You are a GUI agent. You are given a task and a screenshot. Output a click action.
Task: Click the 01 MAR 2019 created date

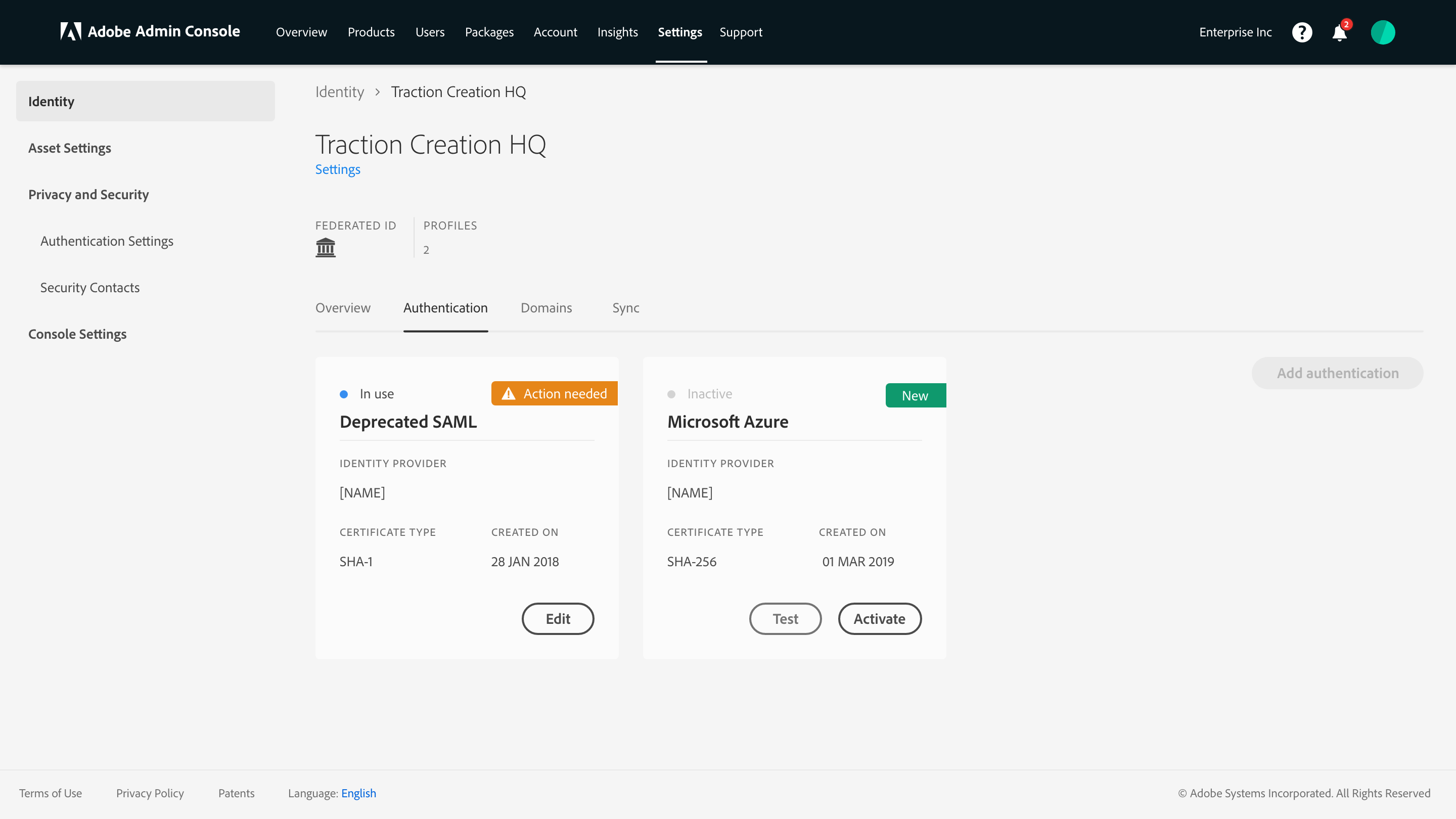pyautogui.click(x=858, y=561)
